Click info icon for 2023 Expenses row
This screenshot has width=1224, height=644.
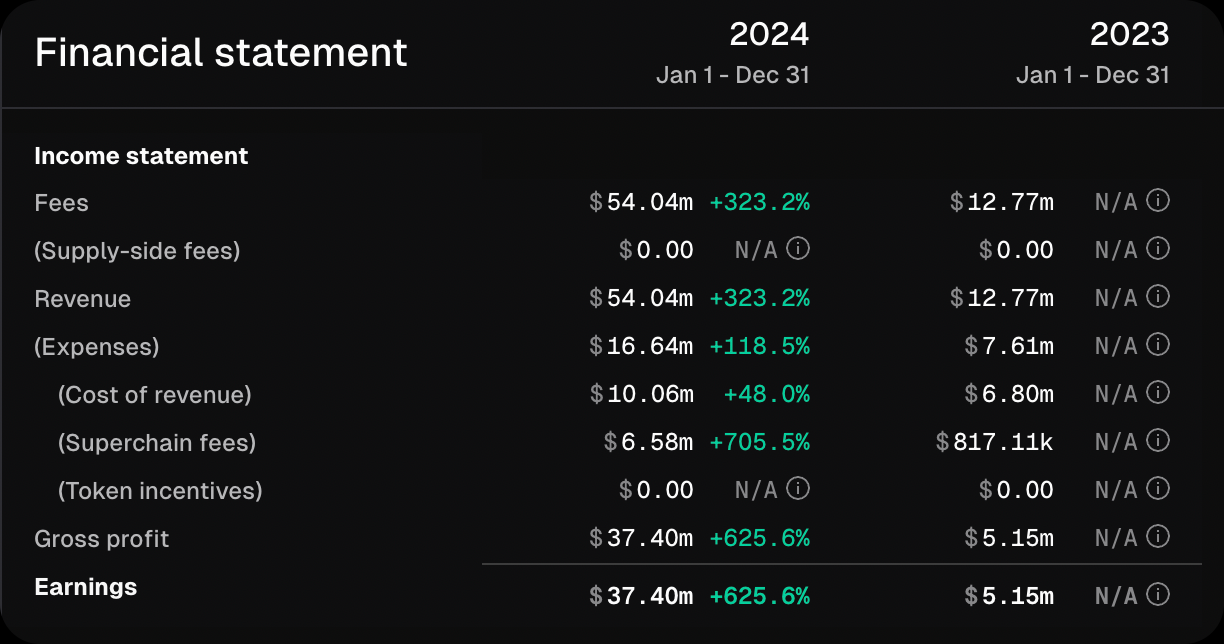tap(1158, 345)
